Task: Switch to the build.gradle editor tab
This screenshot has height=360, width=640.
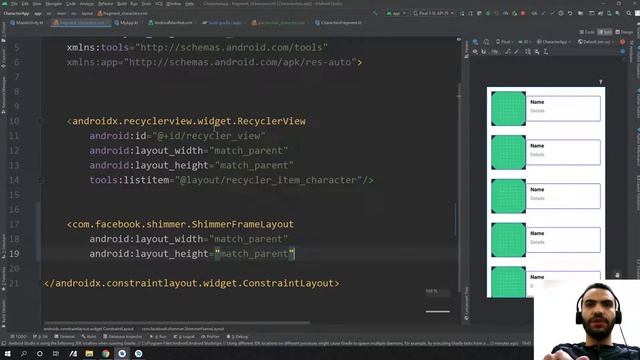Action: 221,23
